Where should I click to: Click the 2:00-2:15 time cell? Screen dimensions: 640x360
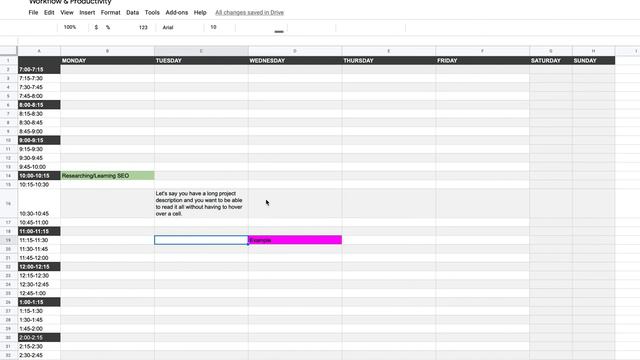(39, 338)
